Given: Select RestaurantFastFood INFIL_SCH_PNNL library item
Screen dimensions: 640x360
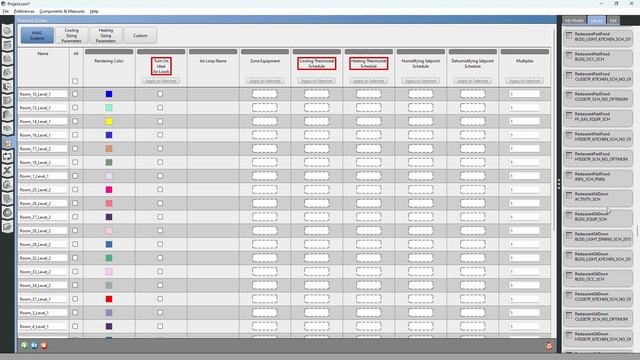Looking at the screenshot, I should [x=598, y=177].
